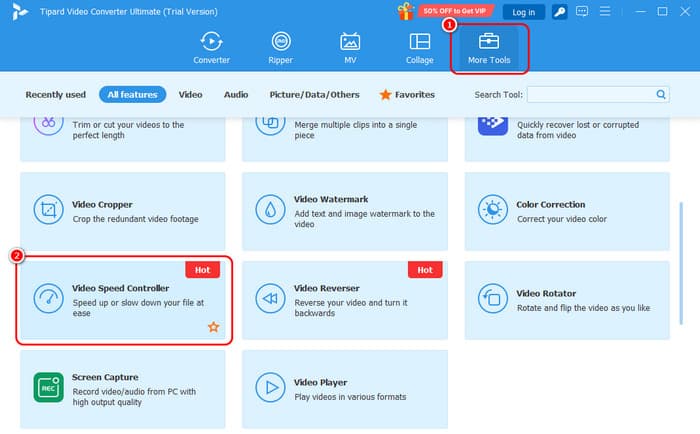Click 'Reverse your video and turn it' description
This screenshot has width=700, height=434.
[x=350, y=308]
